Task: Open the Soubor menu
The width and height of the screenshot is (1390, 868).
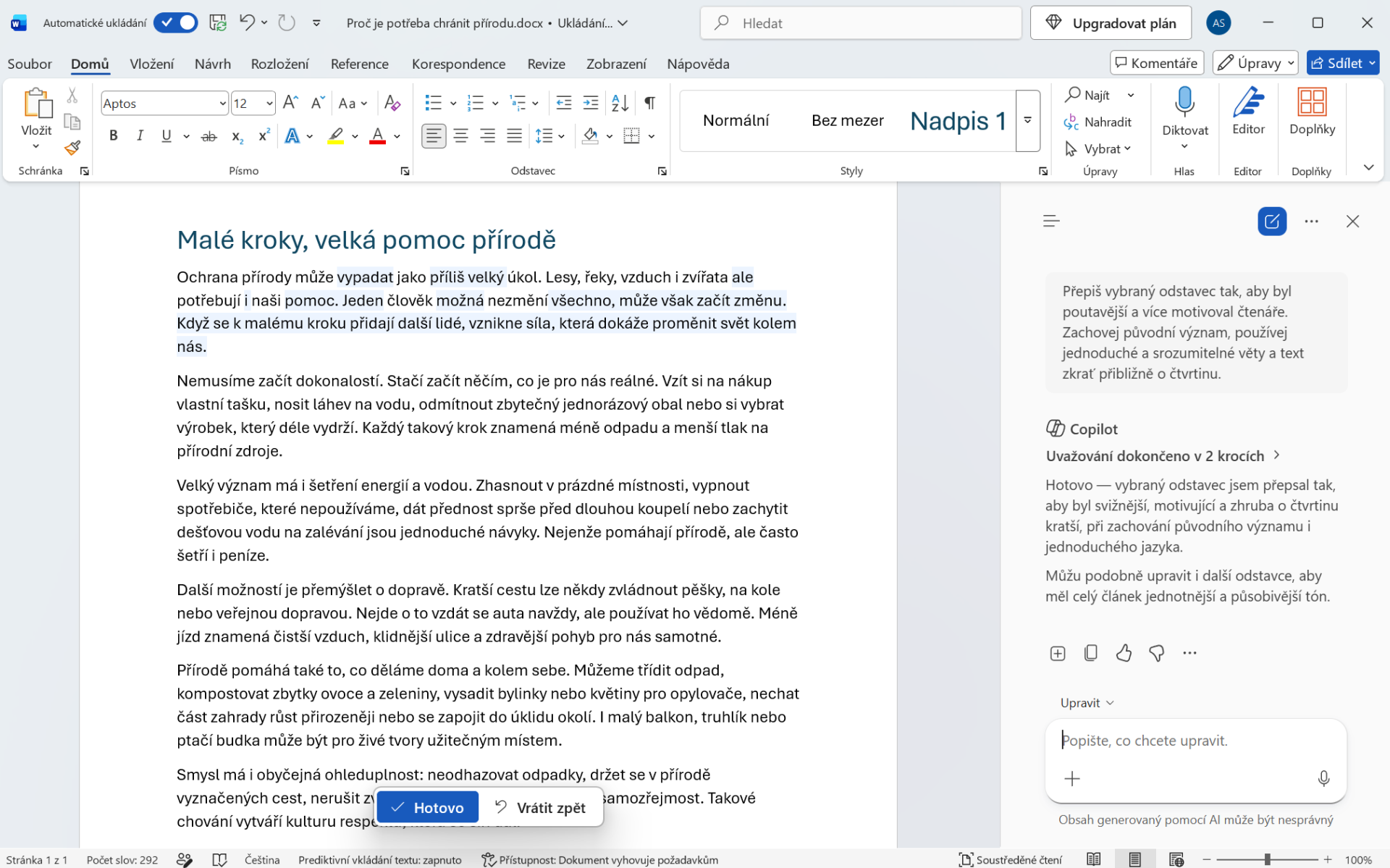Action: (x=30, y=64)
